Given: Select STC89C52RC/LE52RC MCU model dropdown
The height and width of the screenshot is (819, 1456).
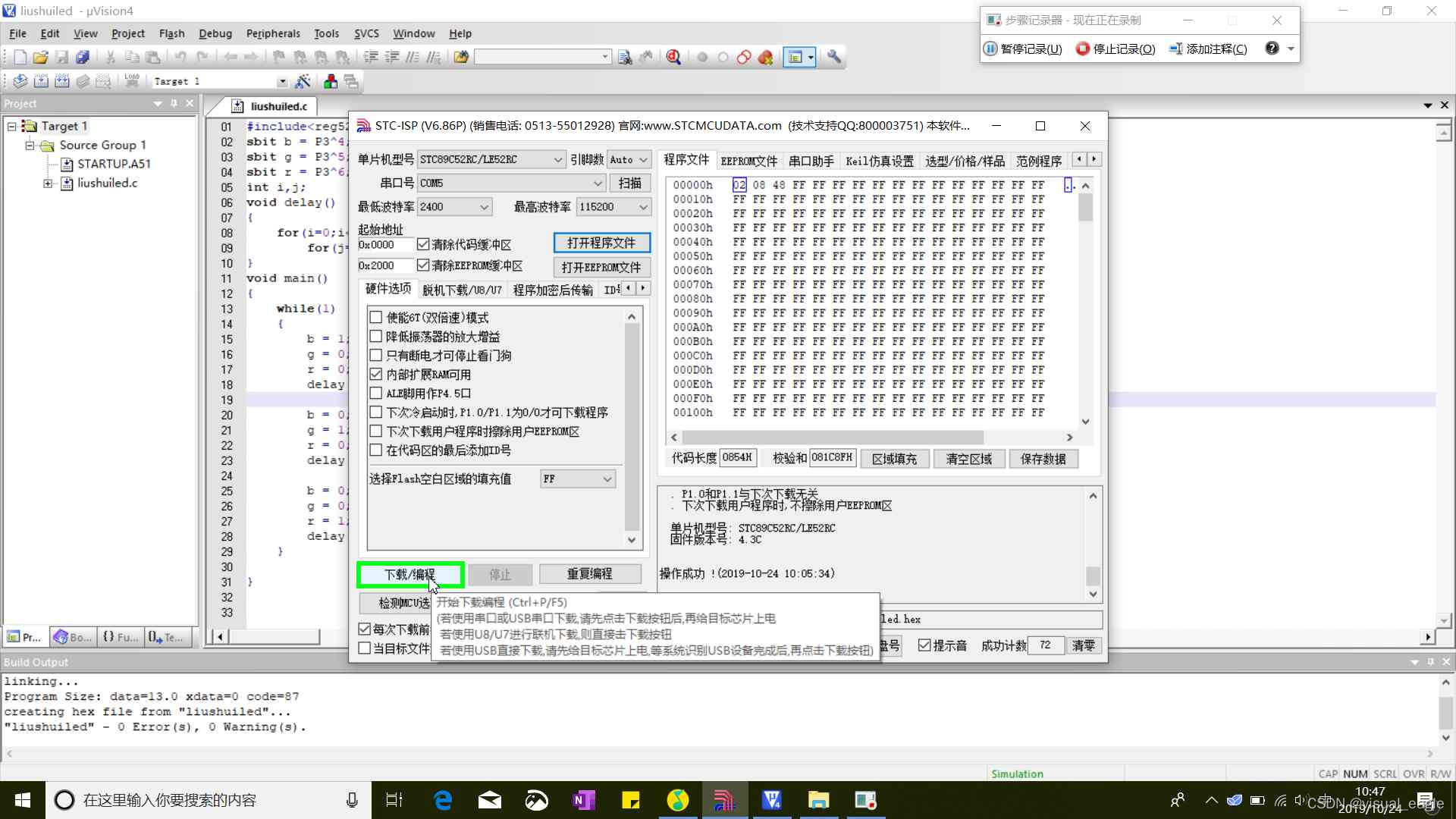Looking at the screenshot, I should pos(490,159).
